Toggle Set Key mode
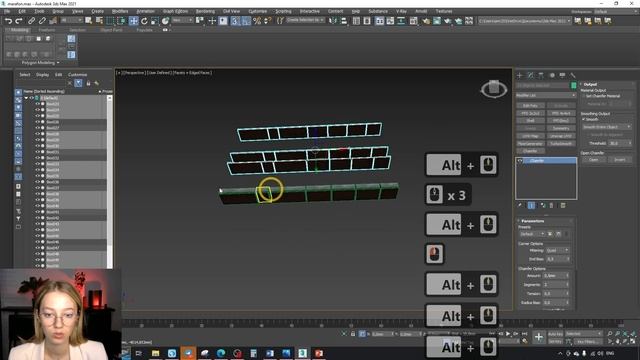This screenshot has width=640, height=360. point(556,341)
